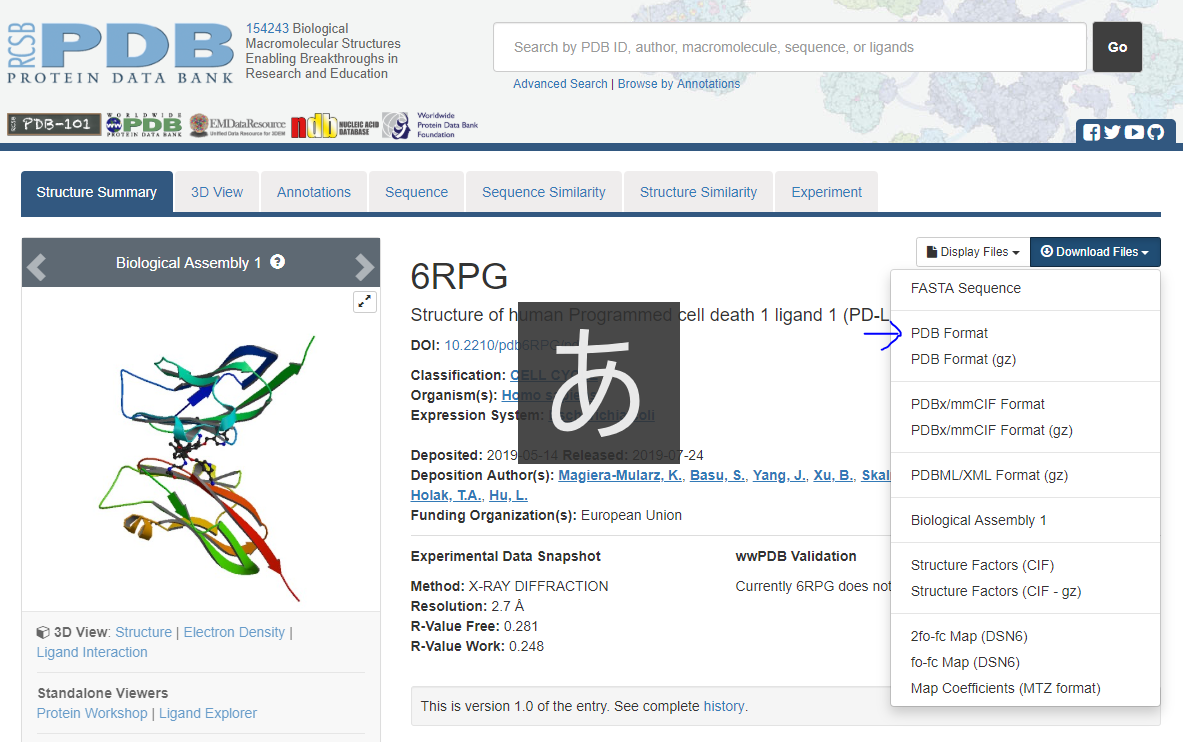1183x742 pixels.
Task: Open the PDB-101 logo link
Action: (x=54, y=125)
